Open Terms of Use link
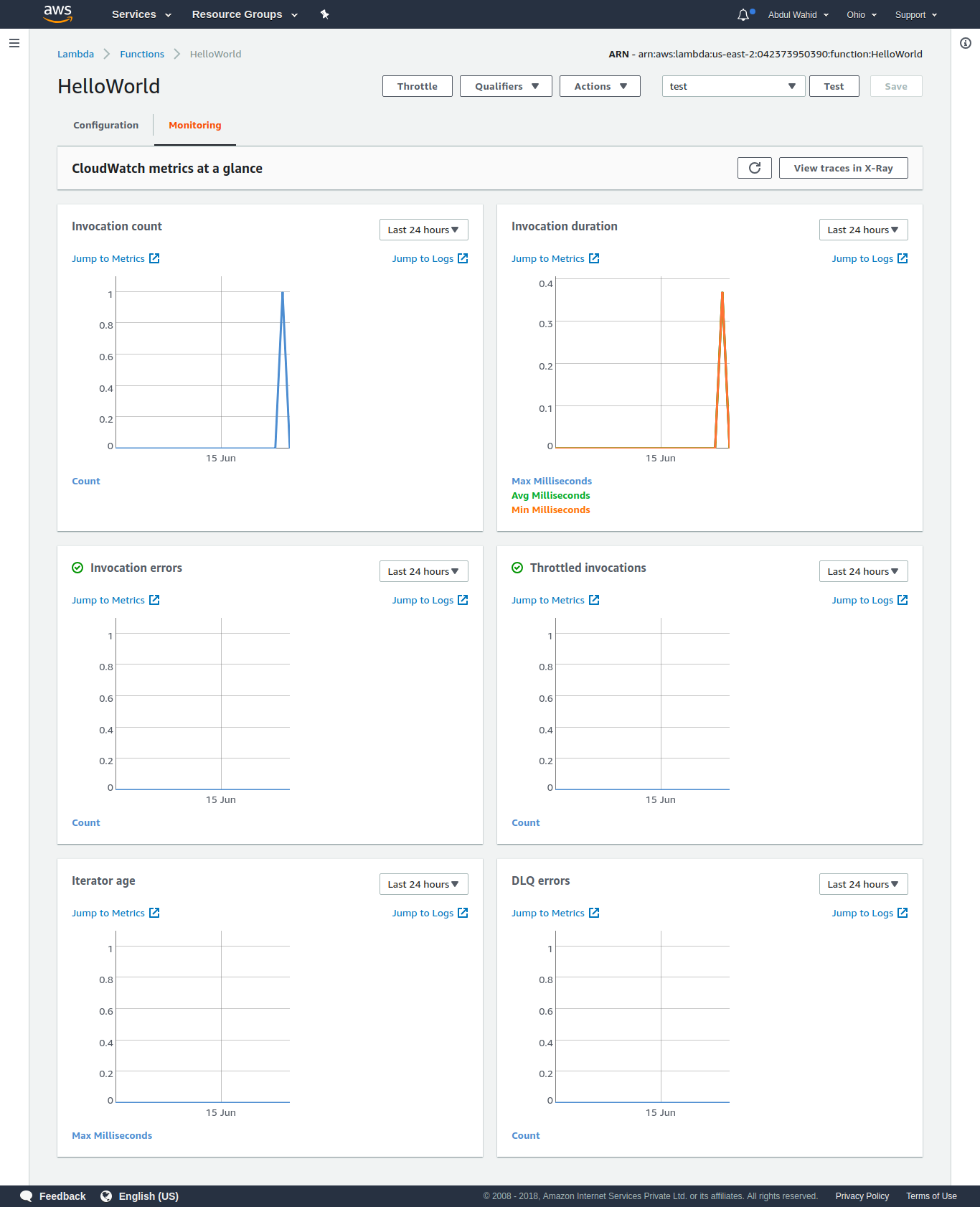The width and height of the screenshot is (980, 1207). [x=931, y=1196]
